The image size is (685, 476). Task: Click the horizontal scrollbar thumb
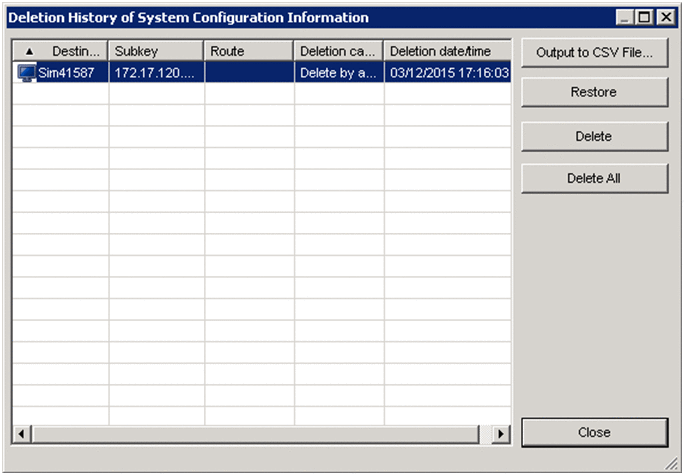tap(255, 435)
